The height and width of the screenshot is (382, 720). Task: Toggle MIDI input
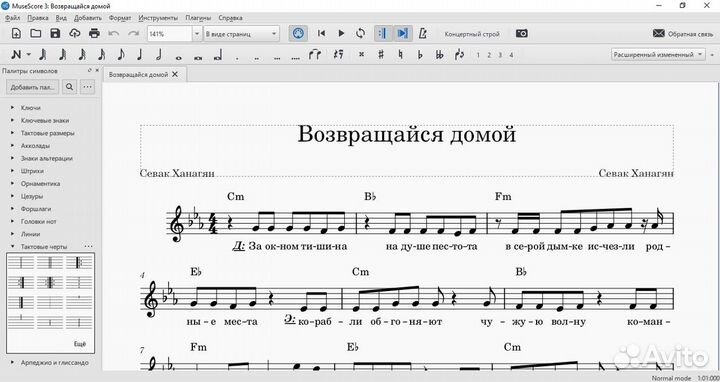(298, 34)
